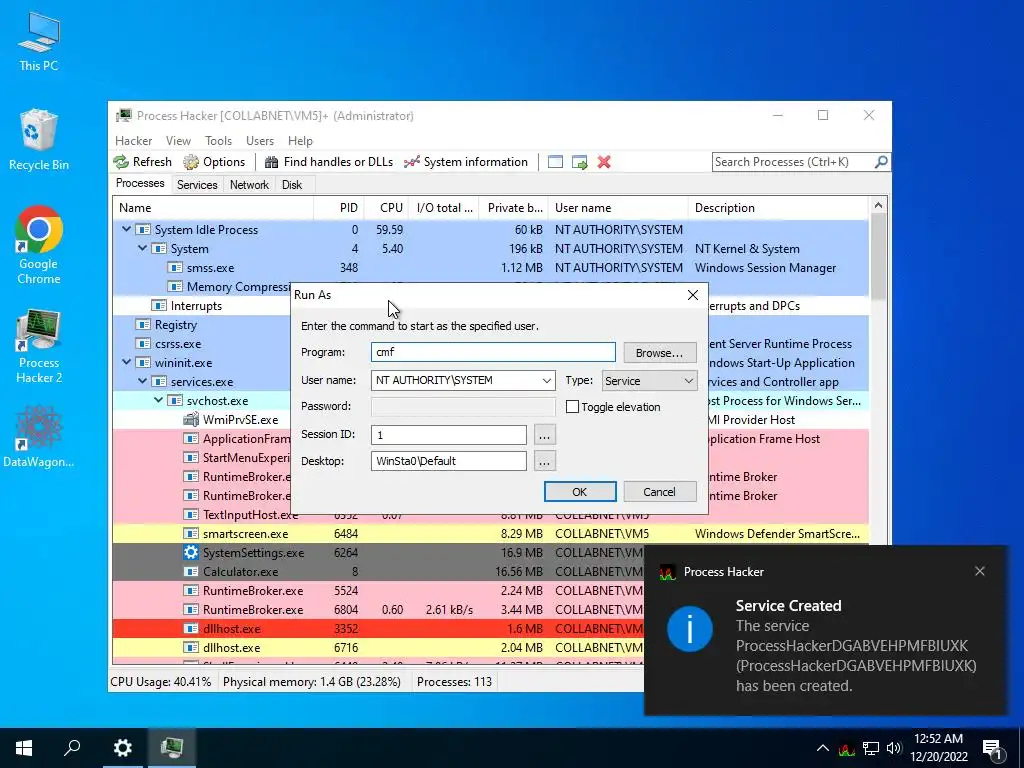Close the Run As dialog
The width and height of the screenshot is (1024, 768).
693,295
